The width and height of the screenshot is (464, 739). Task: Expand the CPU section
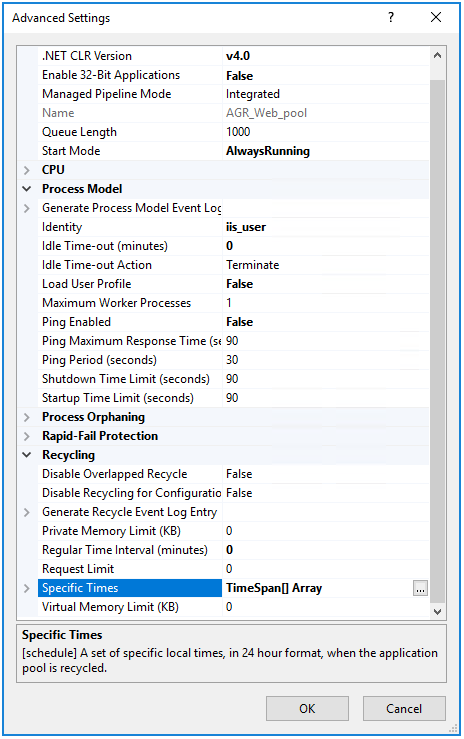pyautogui.click(x=27, y=170)
